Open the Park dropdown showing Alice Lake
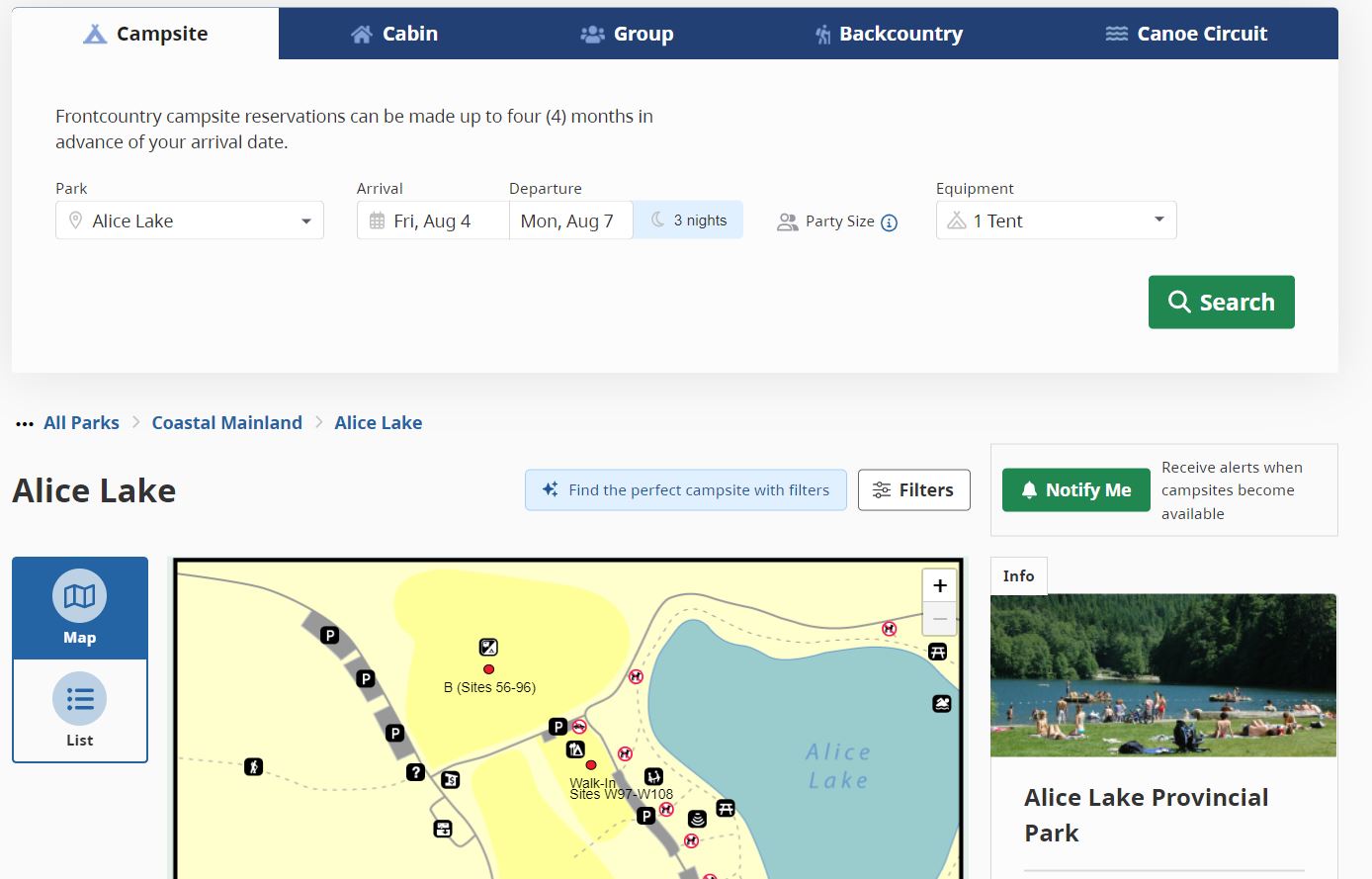 [x=190, y=221]
